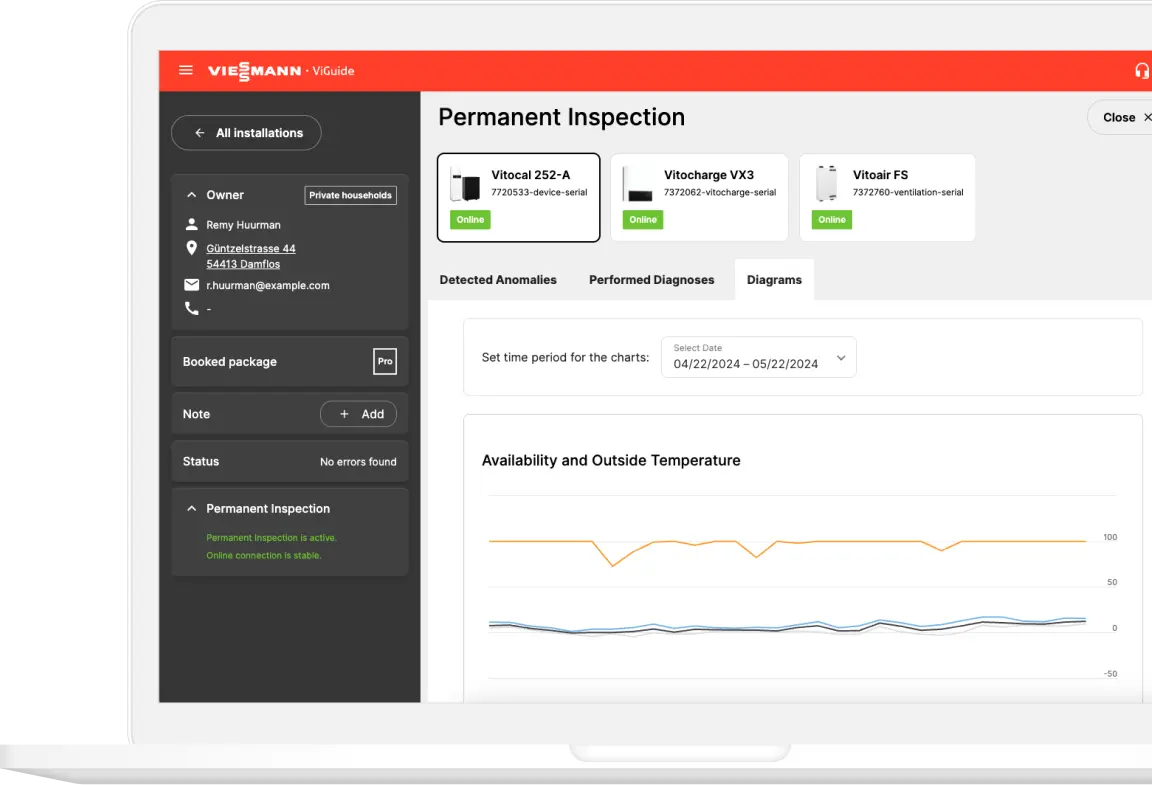Click the phone icon in Owner panel
Screen dimensions: 1152x785
(x=192, y=309)
